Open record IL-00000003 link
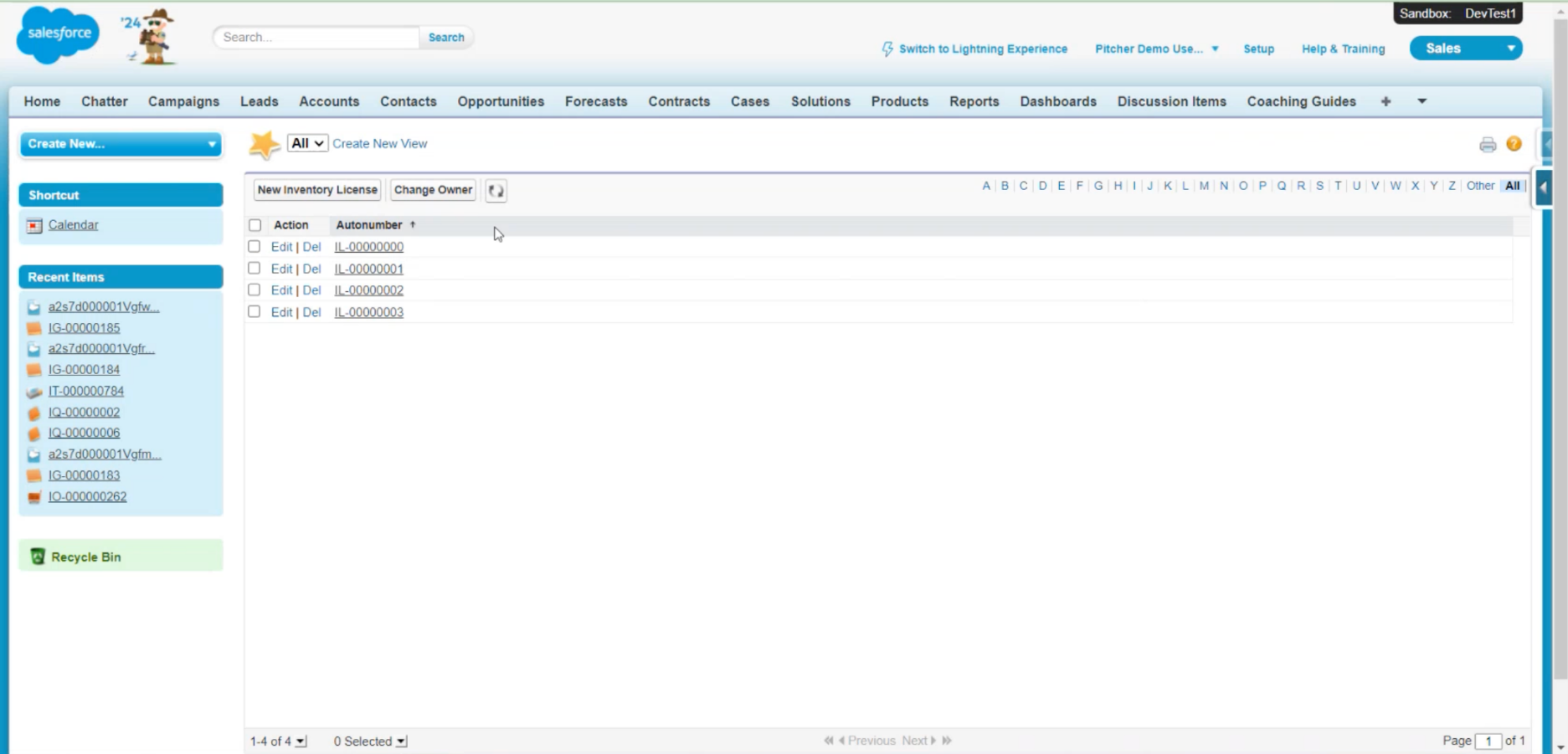This screenshot has height=754, width=1568. point(368,312)
